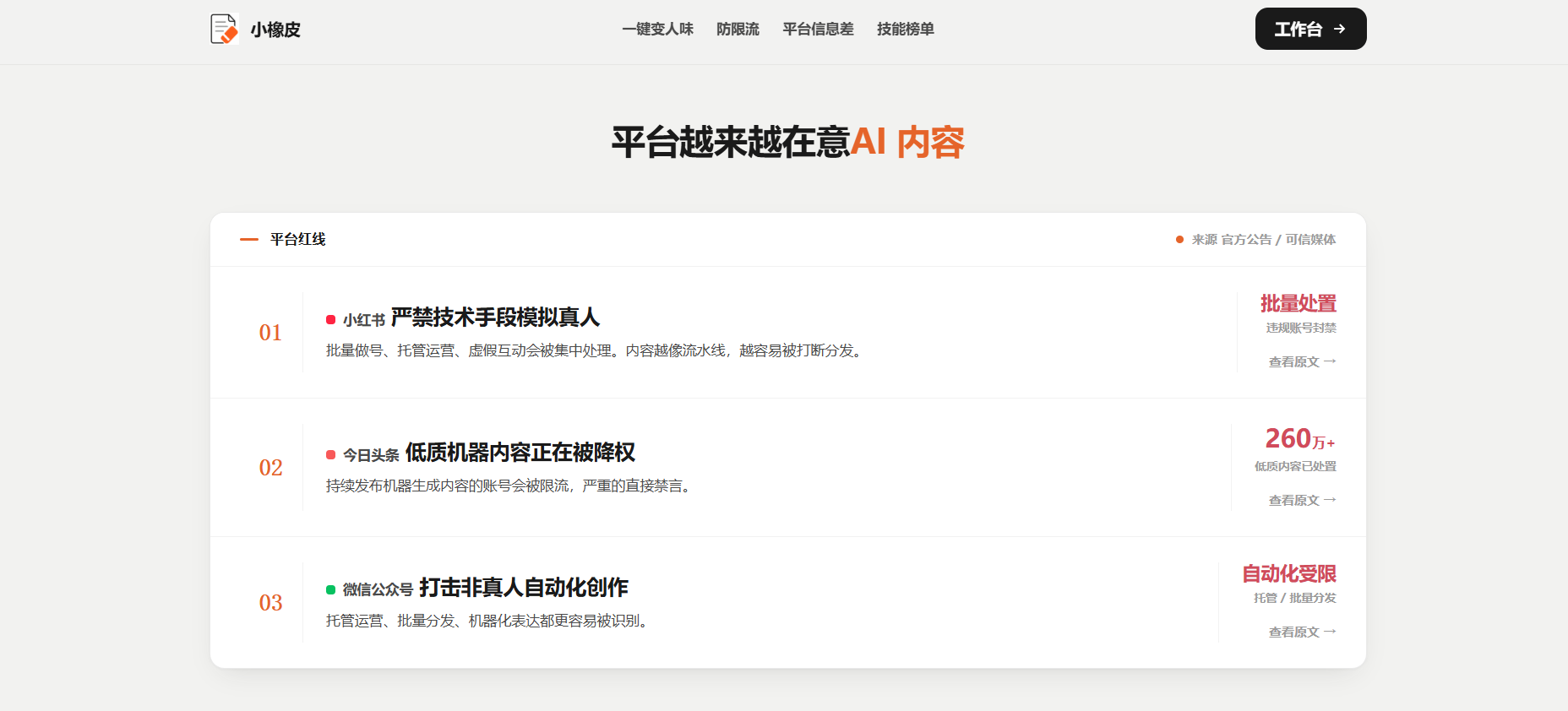Click description starting 持续发布机器生成内容

510,486
